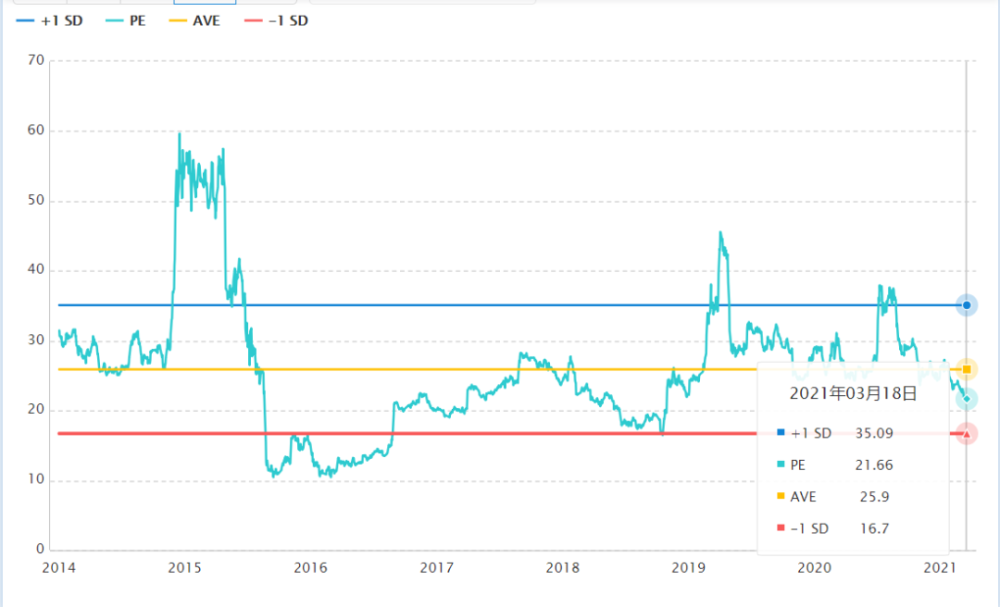Click the red -1 SD end marker

(966, 434)
